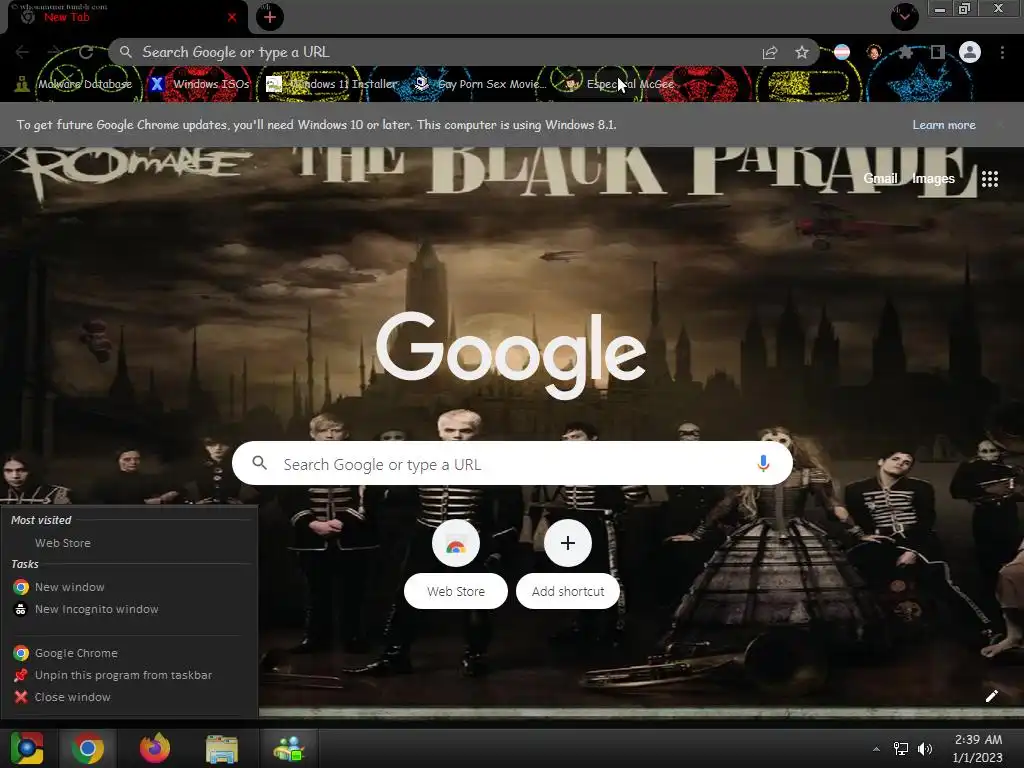Open a new tab with the plus button
The image size is (1024, 768).
pos(270,17)
